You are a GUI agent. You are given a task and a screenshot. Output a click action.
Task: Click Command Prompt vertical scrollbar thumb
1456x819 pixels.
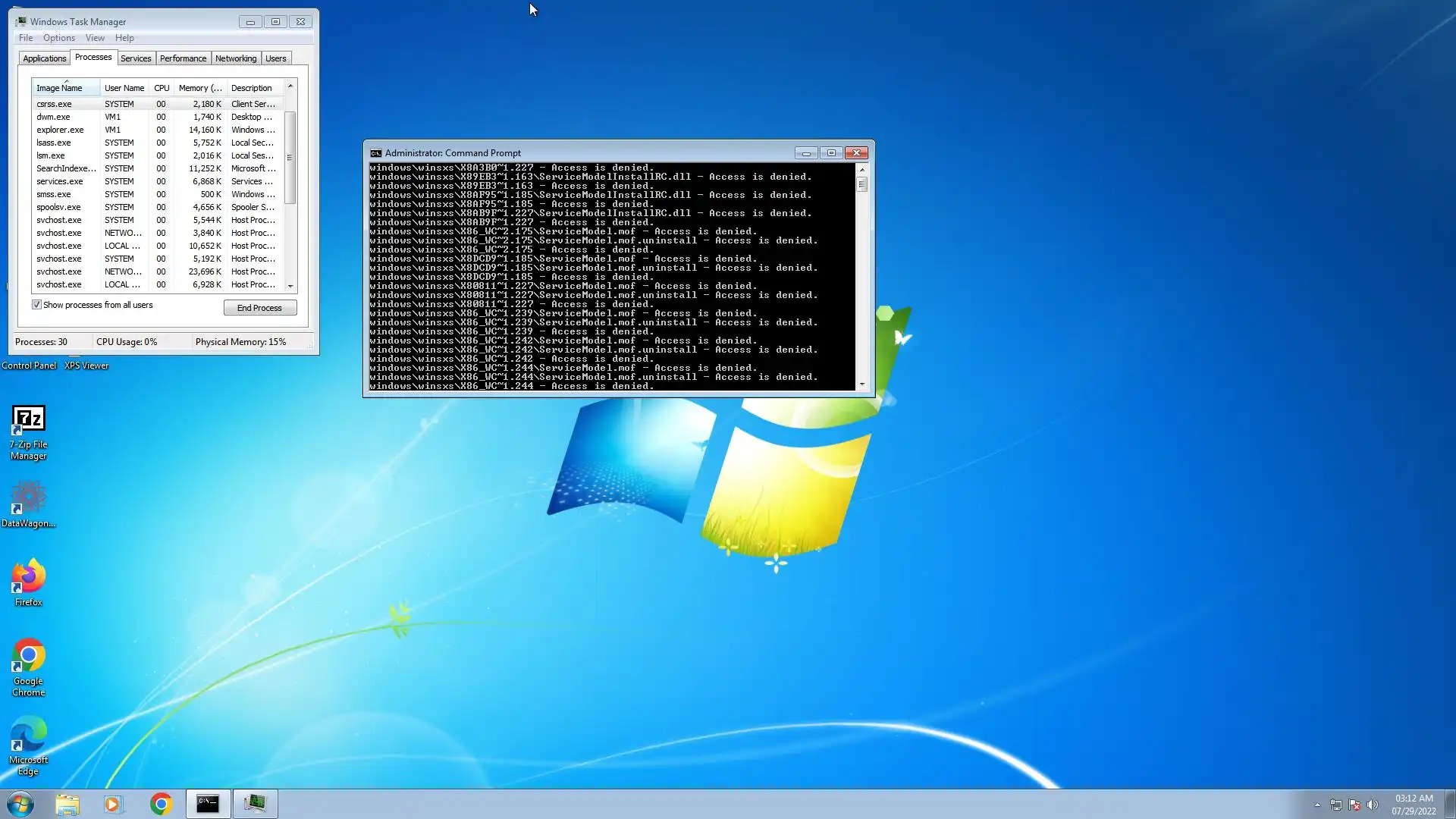[x=861, y=184]
